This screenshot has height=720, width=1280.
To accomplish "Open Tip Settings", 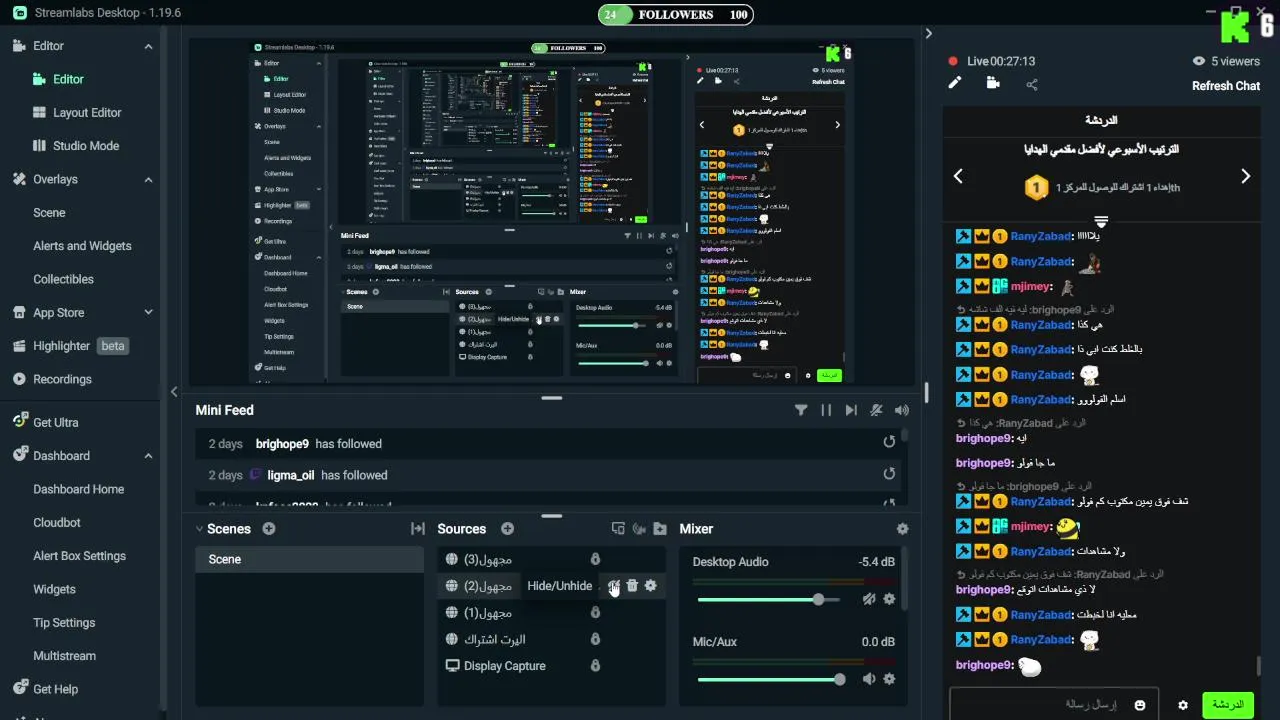I will pyautogui.click(x=64, y=622).
